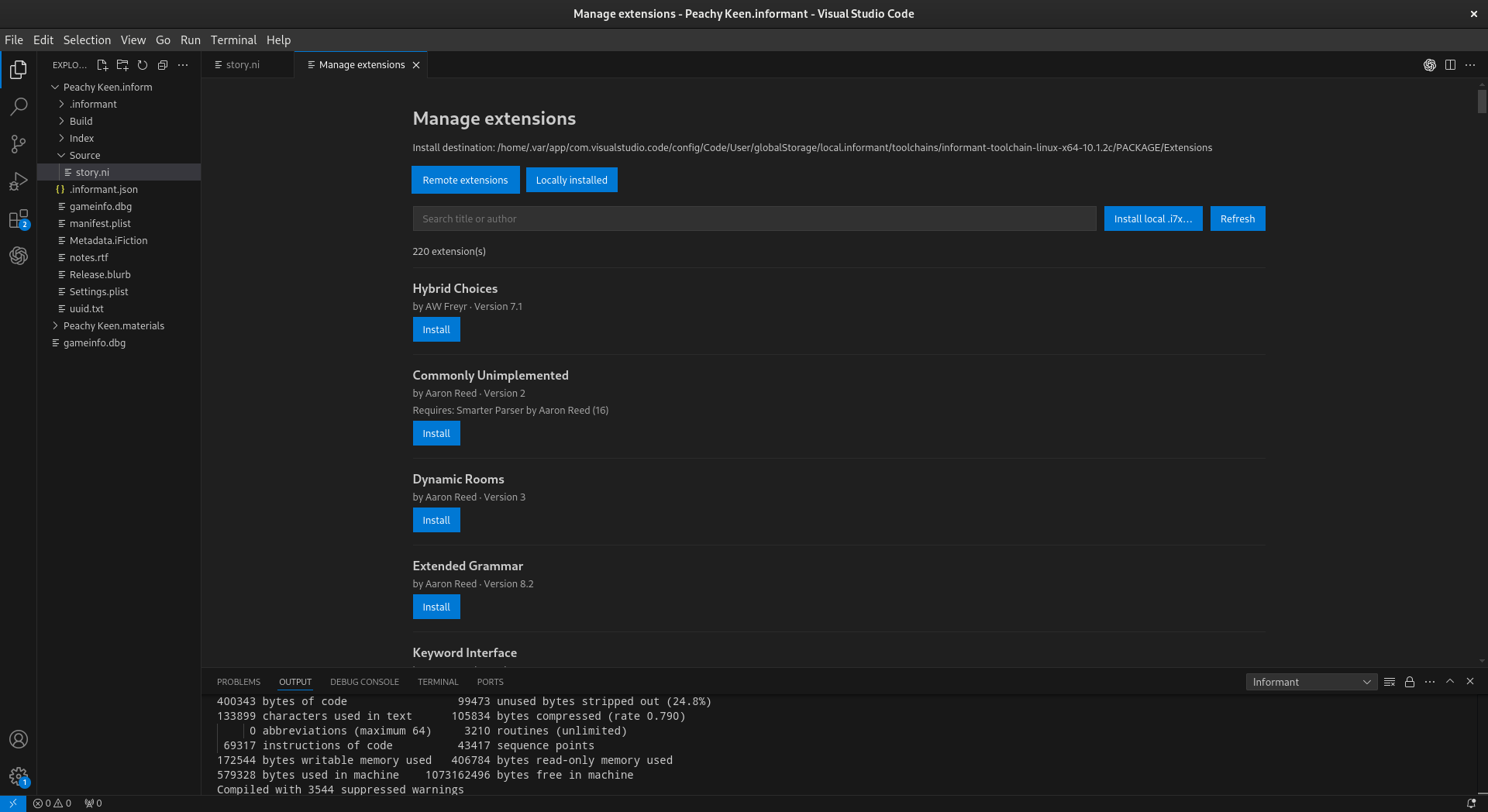
Task: Click the Refresh extensions button
Action: click(x=1238, y=218)
